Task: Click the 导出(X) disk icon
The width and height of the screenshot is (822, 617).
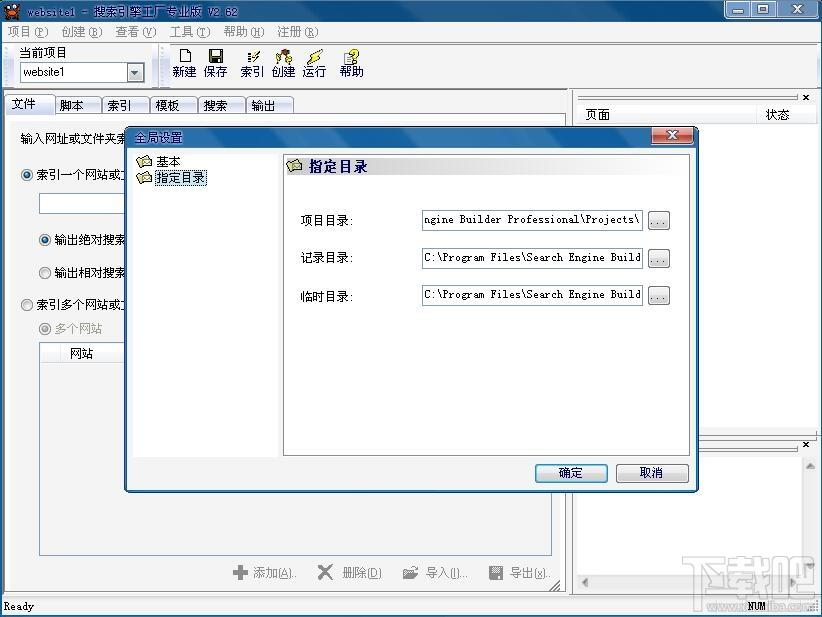Action: pyautogui.click(x=495, y=572)
